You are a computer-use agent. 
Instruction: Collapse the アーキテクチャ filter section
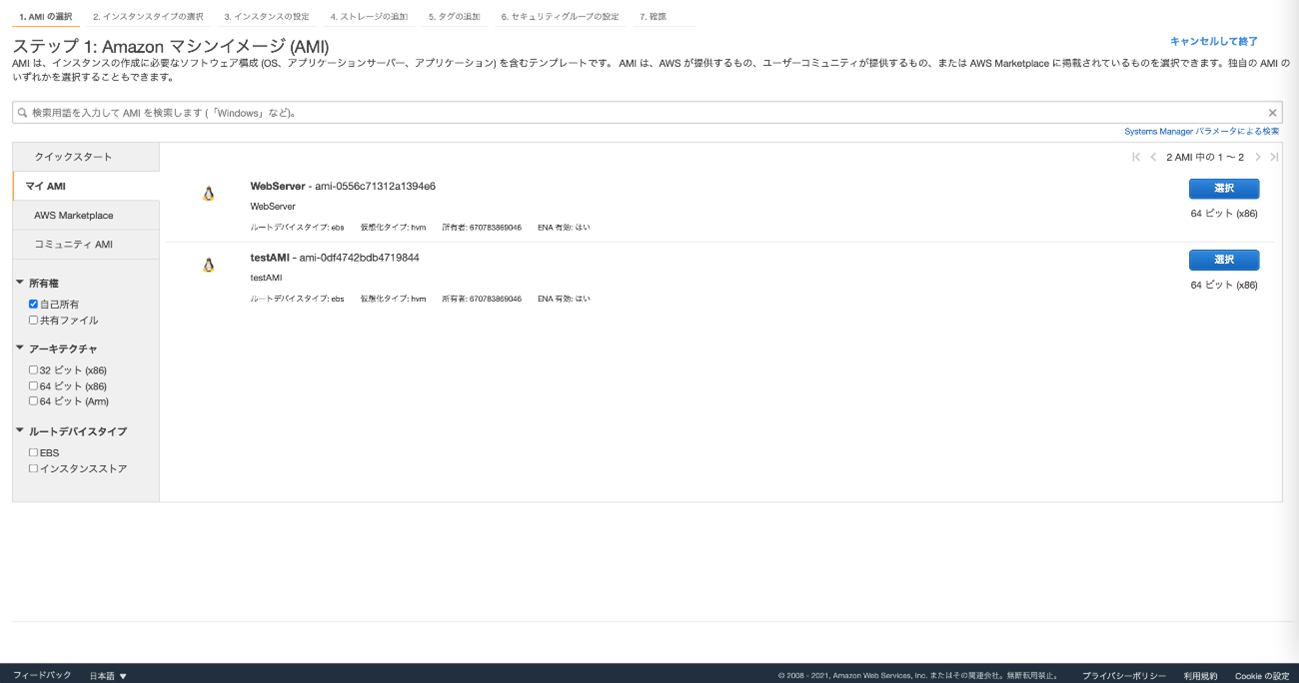20,348
